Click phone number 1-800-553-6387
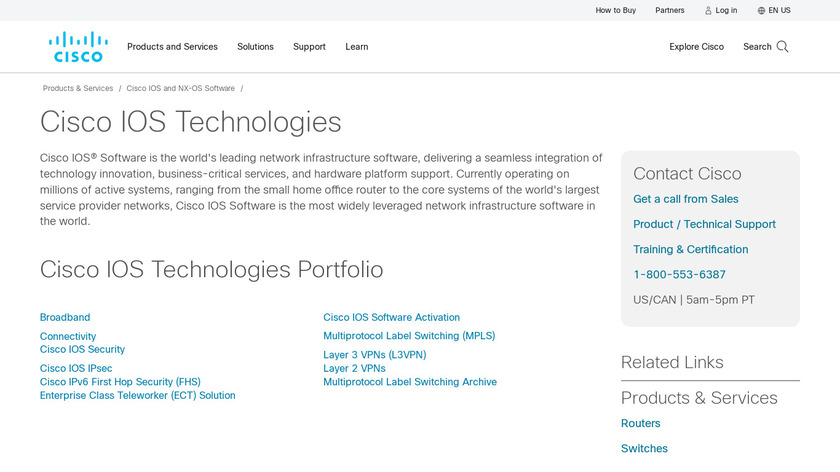 [679, 274]
